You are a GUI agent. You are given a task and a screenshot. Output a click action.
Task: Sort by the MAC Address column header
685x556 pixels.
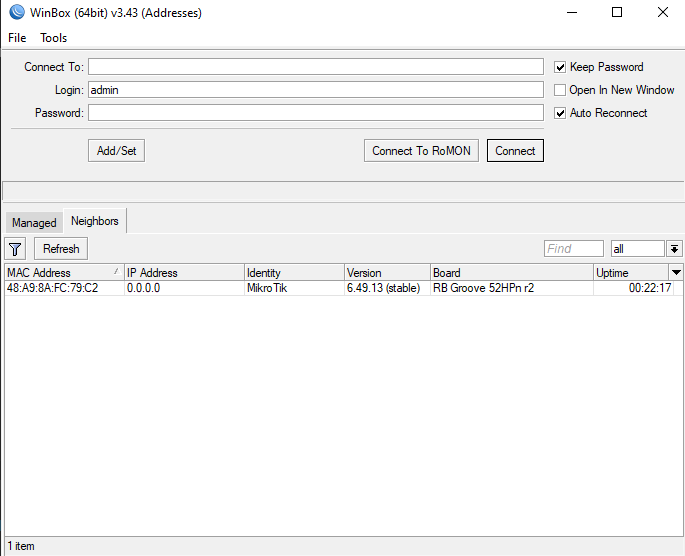pyautogui.click(x=60, y=272)
